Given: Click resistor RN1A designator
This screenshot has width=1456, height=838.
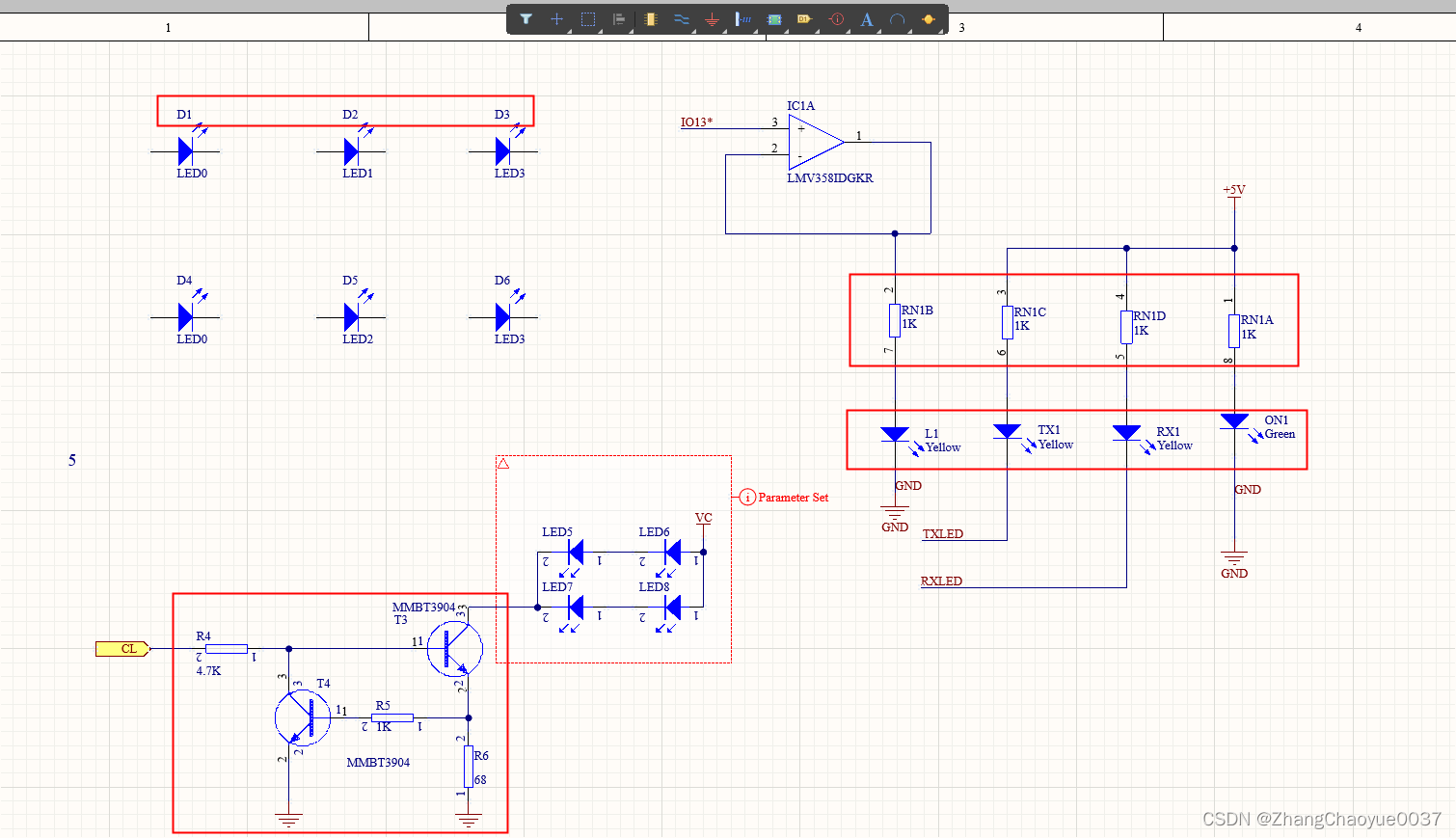Looking at the screenshot, I should click(x=1256, y=320).
